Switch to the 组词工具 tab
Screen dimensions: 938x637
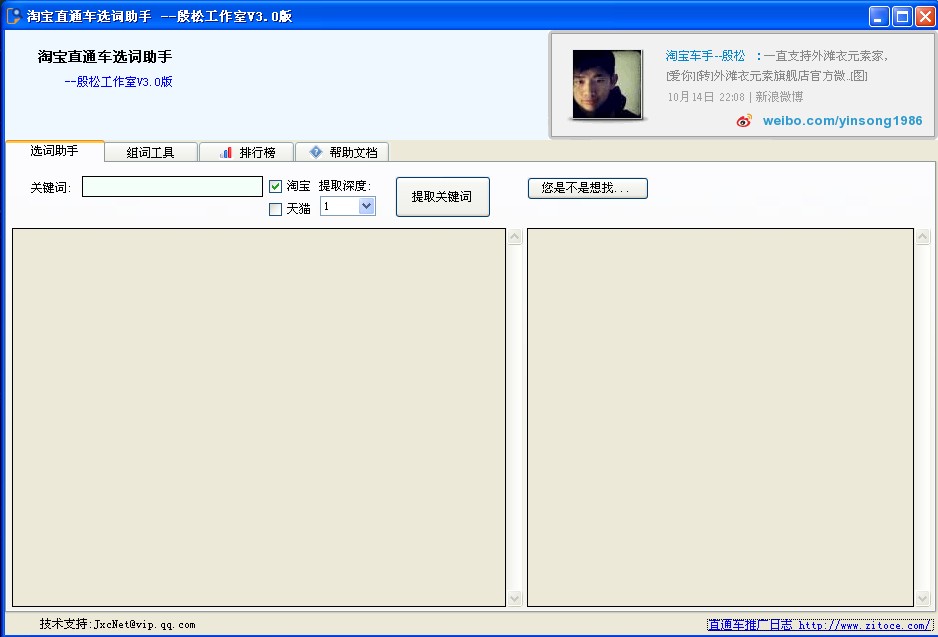[x=150, y=152]
